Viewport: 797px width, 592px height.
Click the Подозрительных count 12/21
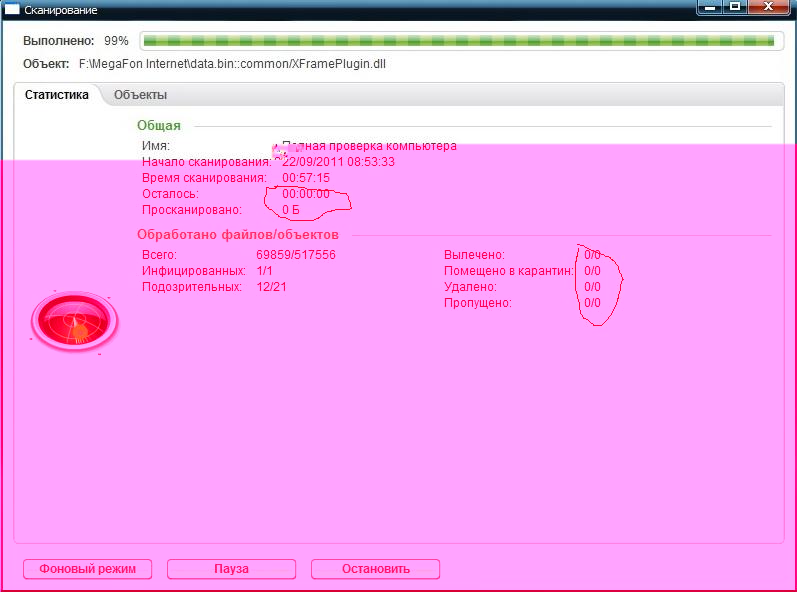(272, 287)
